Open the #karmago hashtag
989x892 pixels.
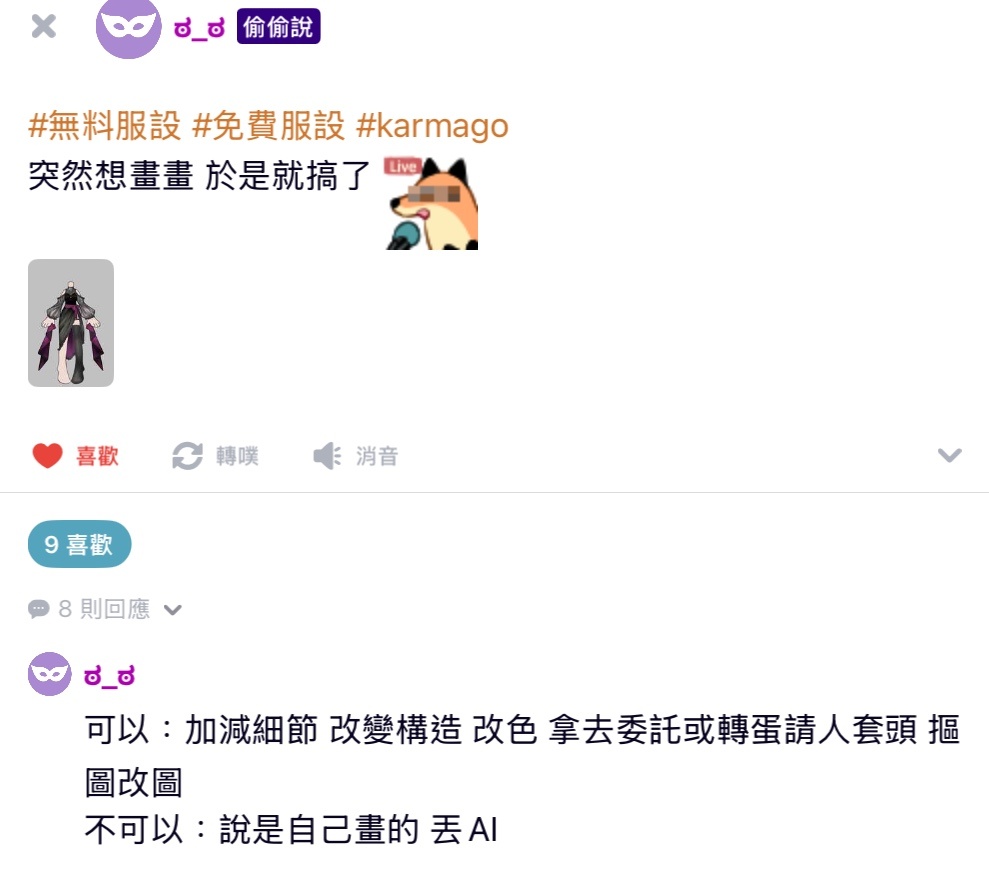[x=432, y=127]
